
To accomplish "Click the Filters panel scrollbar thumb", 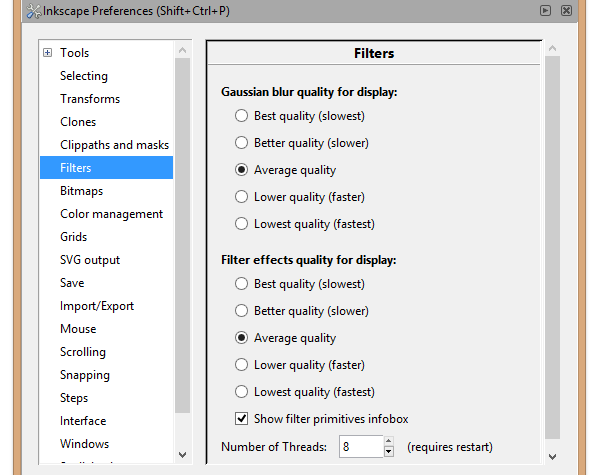I will (x=552, y=248).
